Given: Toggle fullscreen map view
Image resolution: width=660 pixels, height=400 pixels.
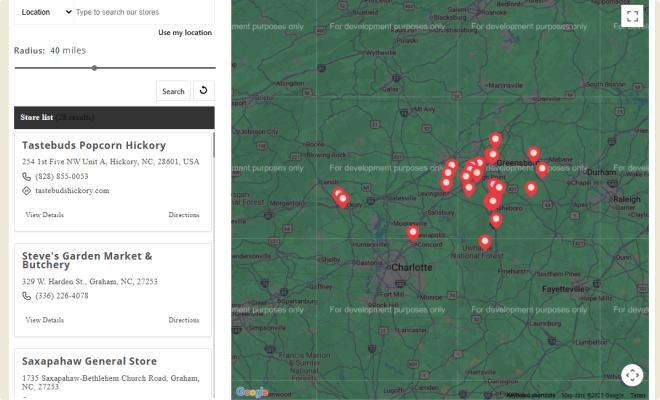Looking at the screenshot, I should (x=631, y=15).
